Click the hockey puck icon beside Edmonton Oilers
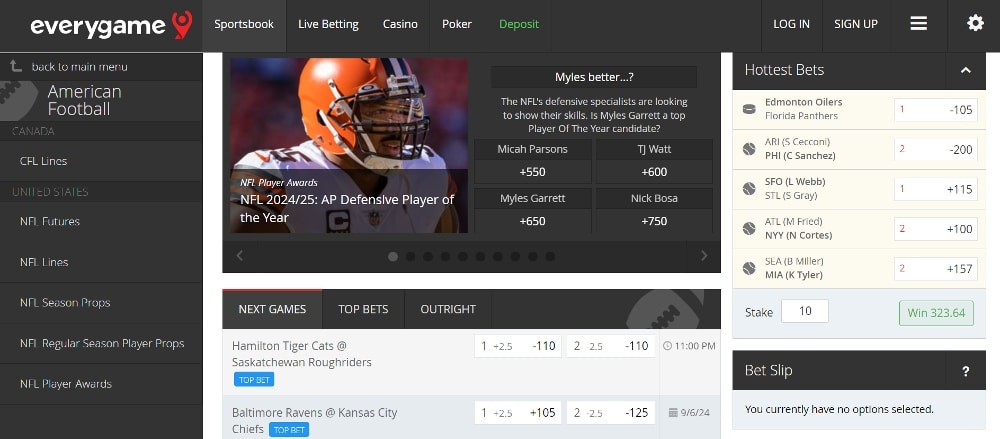 tap(749, 109)
